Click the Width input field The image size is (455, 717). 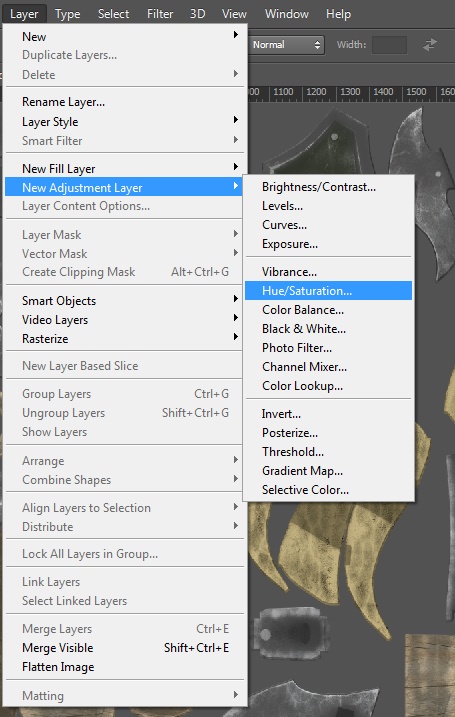click(389, 45)
